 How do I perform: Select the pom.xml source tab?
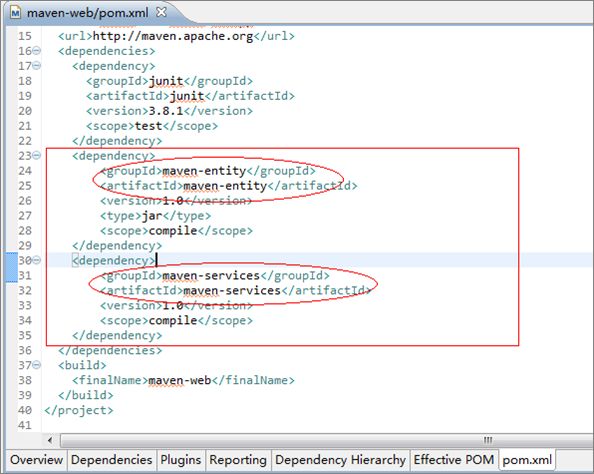pos(527,460)
